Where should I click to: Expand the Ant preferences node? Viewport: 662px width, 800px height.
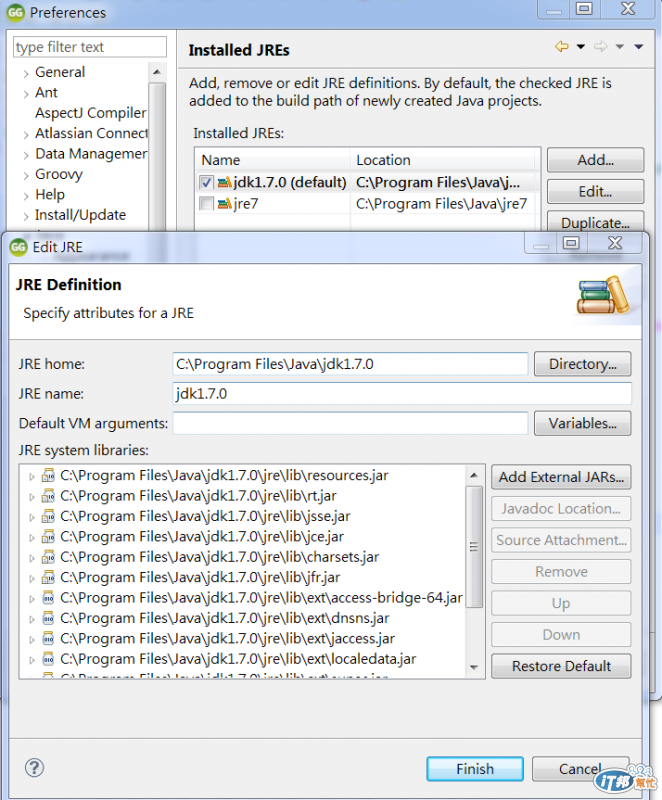coord(26,94)
